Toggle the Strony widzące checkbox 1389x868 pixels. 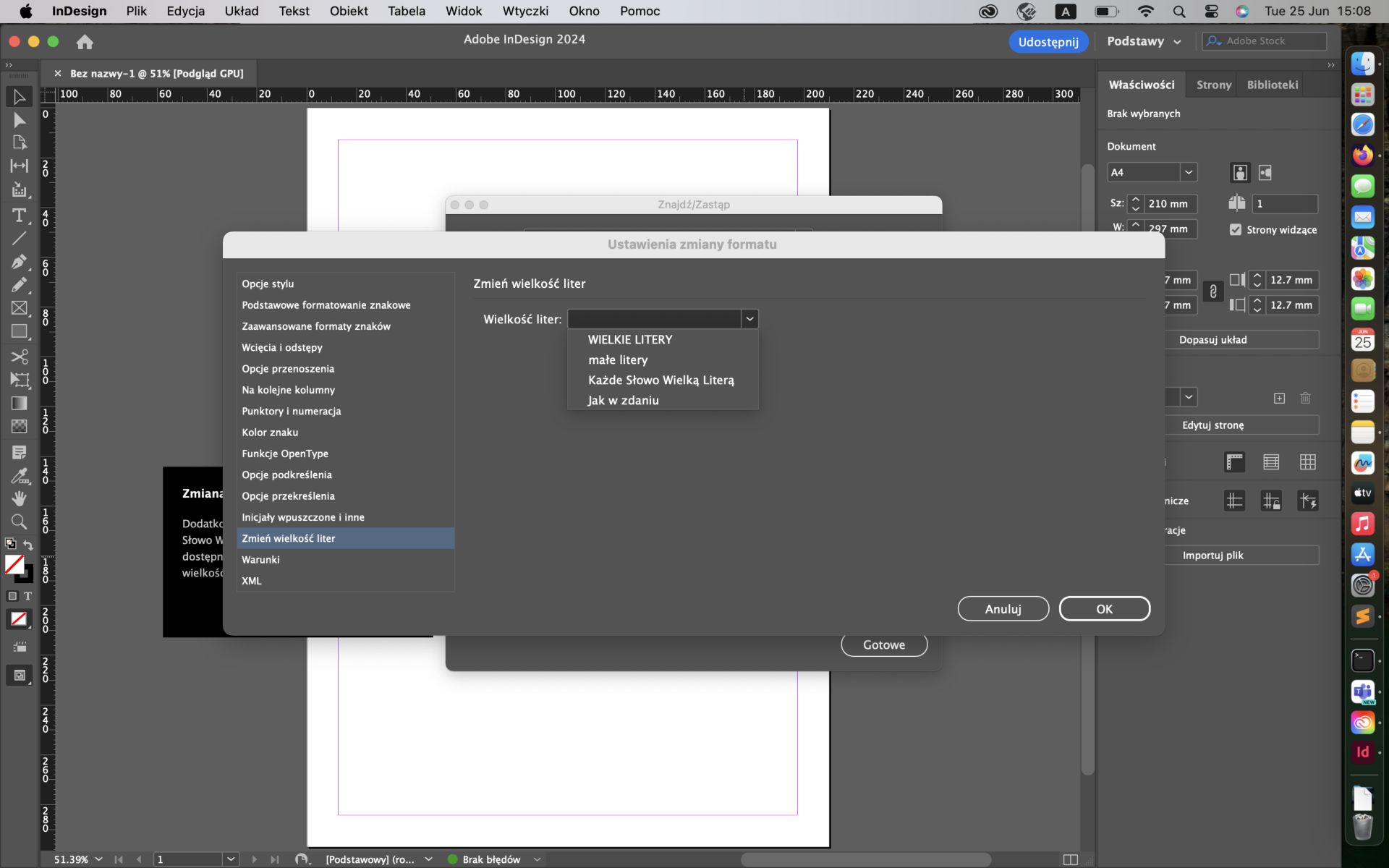tap(1236, 229)
